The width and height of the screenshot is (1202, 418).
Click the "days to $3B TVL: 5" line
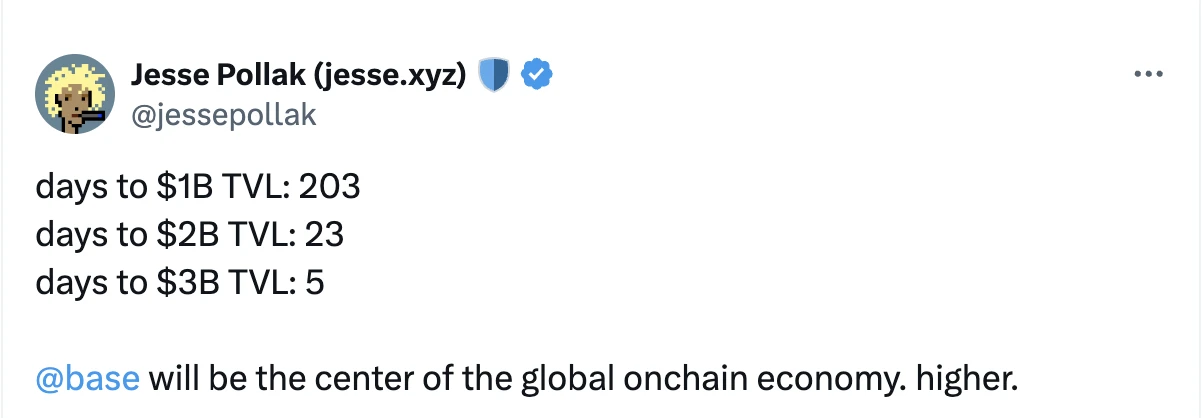[180, 283]
